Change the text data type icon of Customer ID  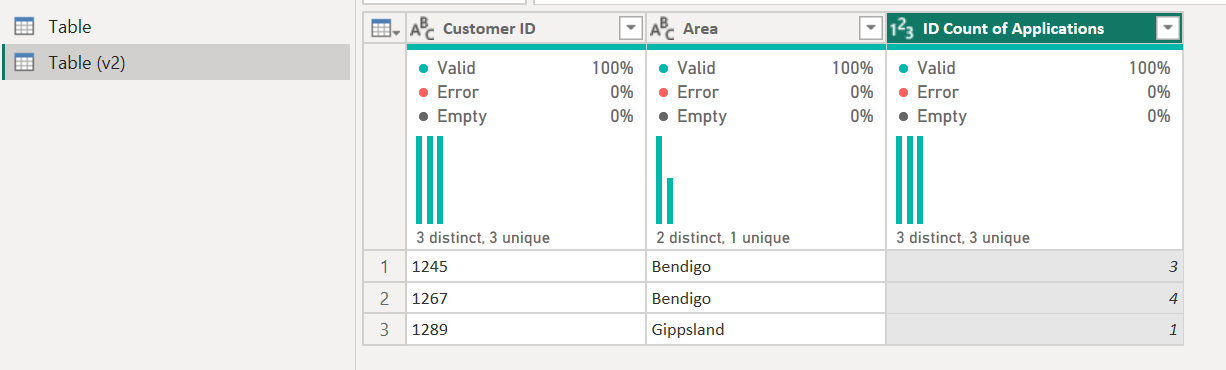422,29
